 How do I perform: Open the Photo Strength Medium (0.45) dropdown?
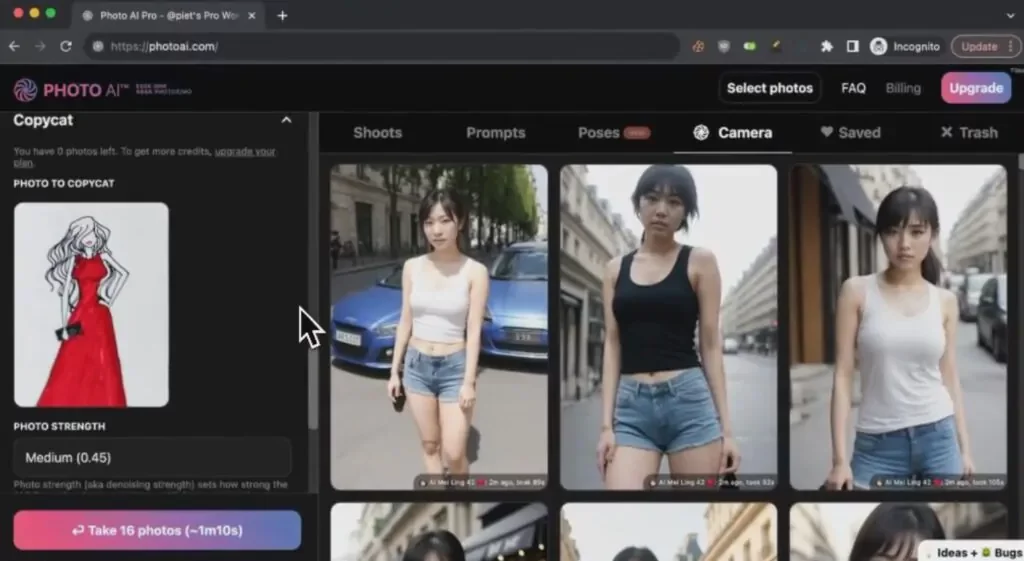(x=152, y=457)
